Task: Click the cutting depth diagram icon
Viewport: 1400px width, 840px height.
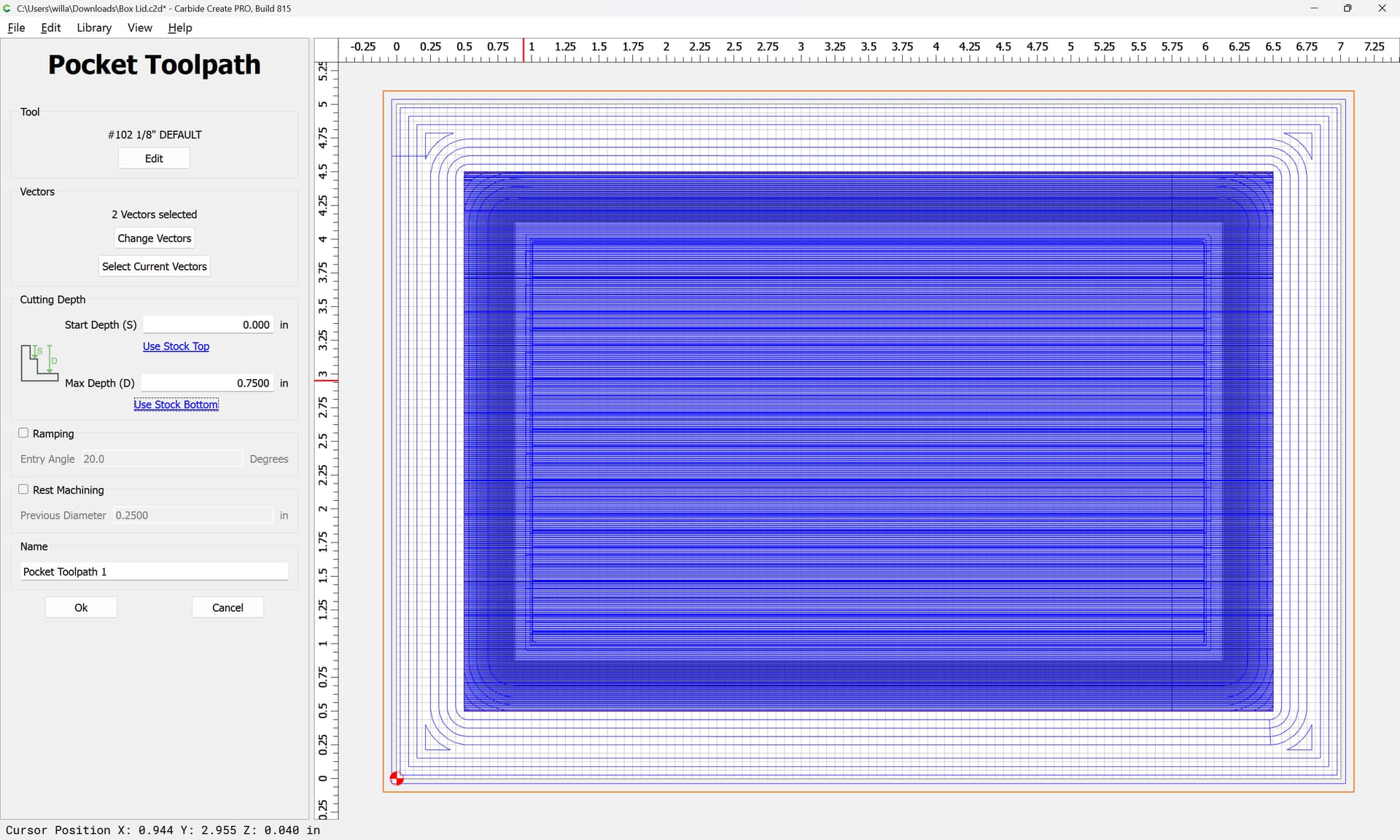Action: point(39,363)
